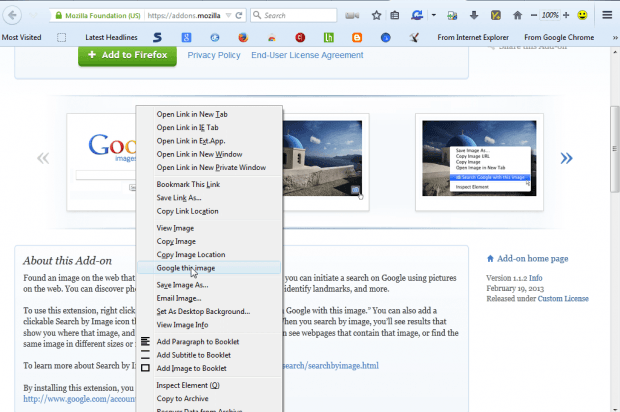The image size is (620, 412).
Task: Open the From Google Chrome bookmarks folder
Action: point(559,37)
